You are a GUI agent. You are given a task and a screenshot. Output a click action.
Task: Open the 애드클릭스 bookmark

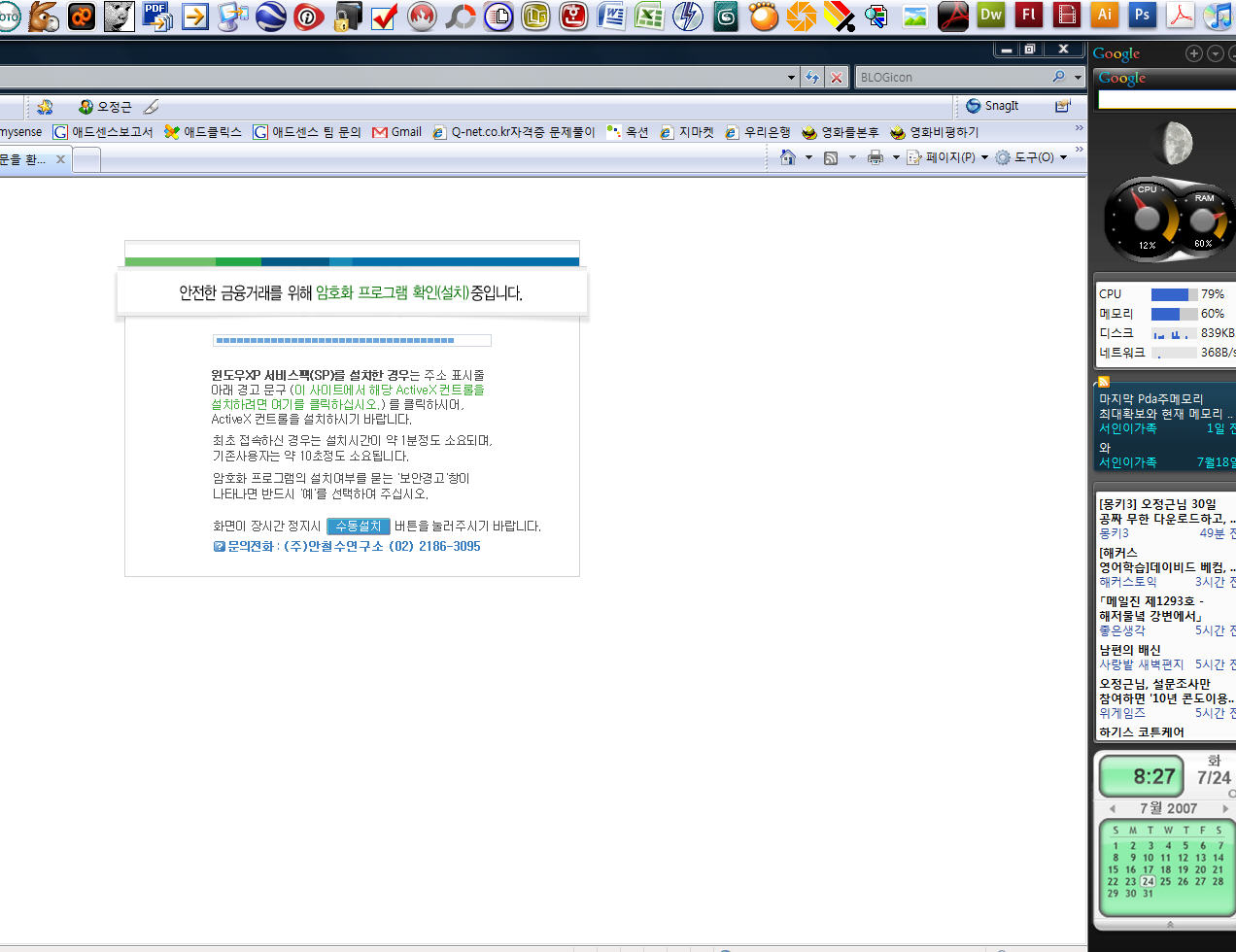click(203, 132)
